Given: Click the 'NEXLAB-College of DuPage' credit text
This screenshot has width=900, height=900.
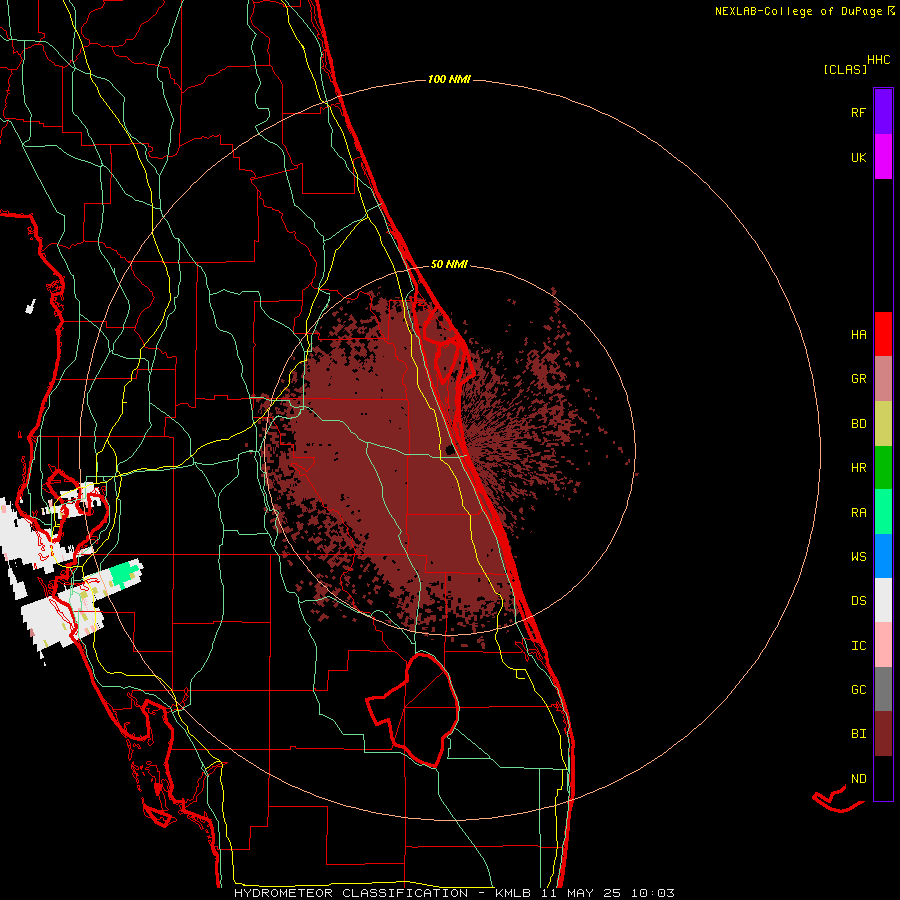Looking at the screenshot, I should click(799, 11).
